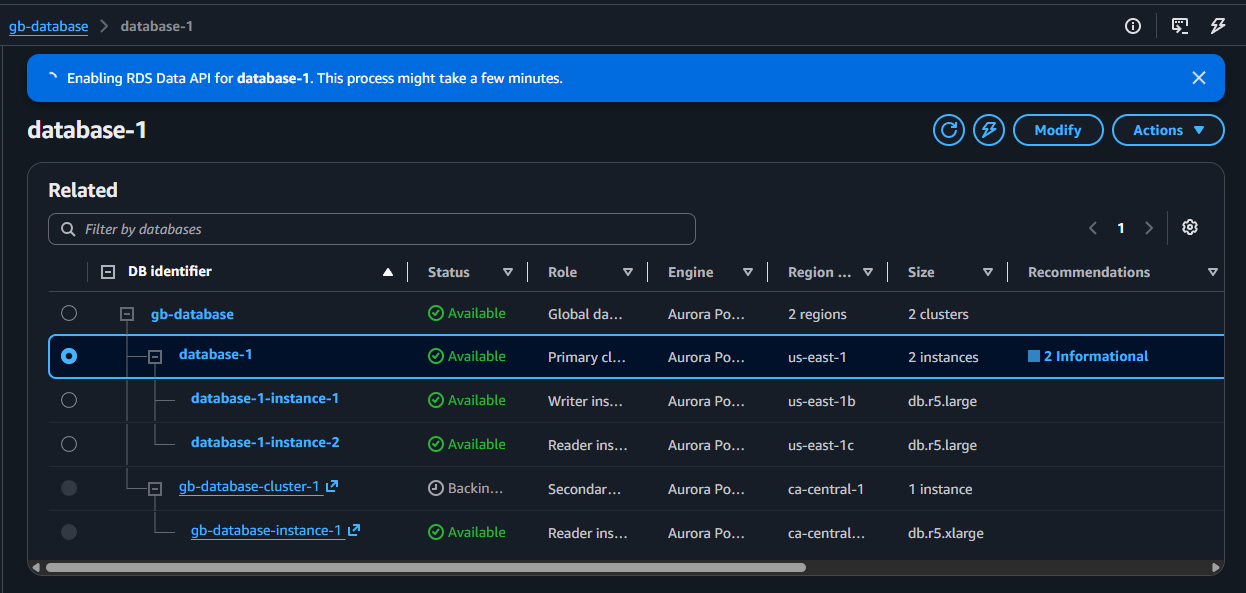Open Region column sort arrow
1246x593 pixels.
coord(868,272)
